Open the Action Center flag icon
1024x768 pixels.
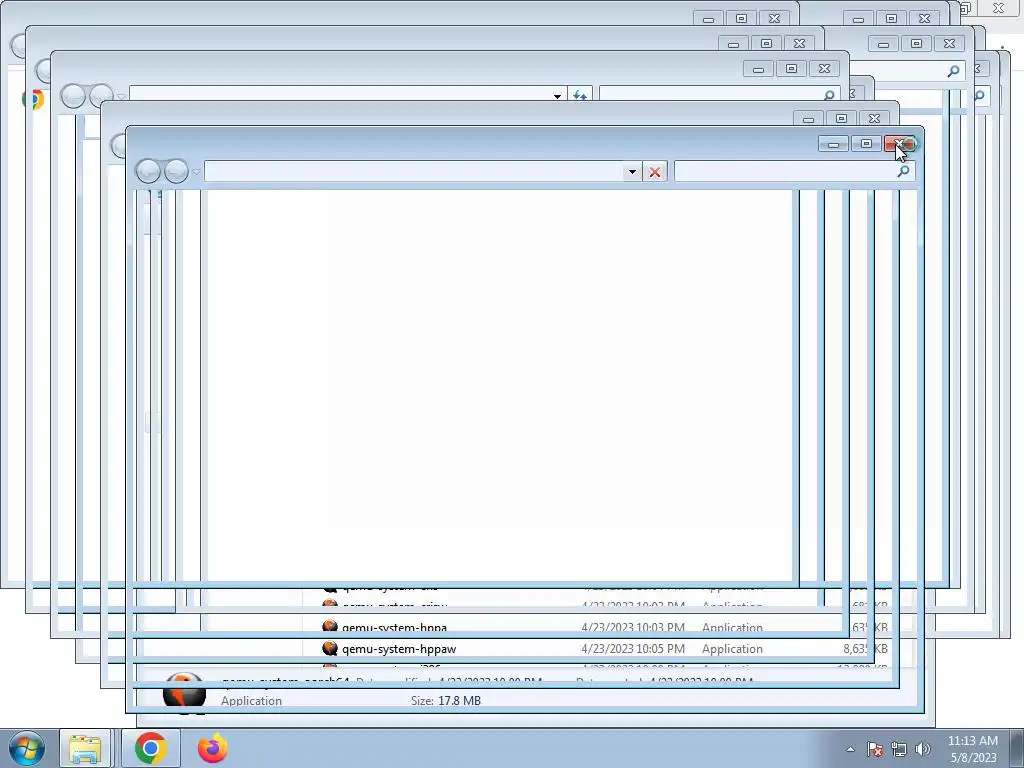coord(875,749)
